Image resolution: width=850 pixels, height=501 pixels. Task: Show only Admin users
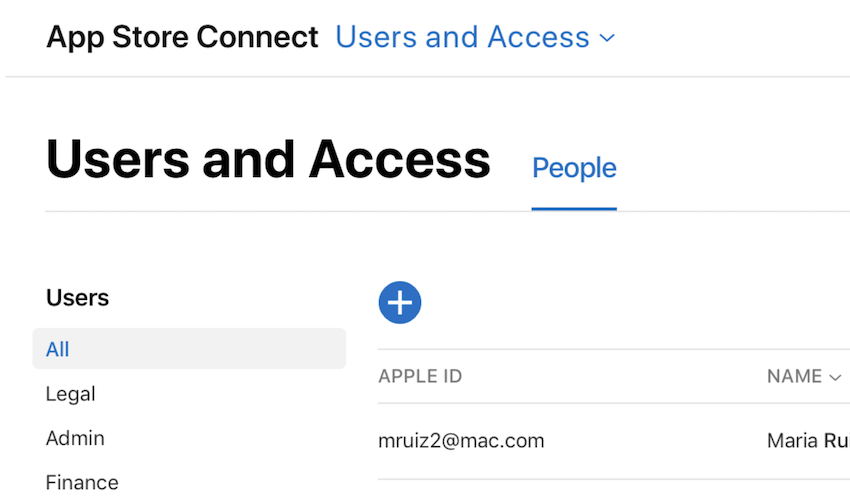(75, 438)
